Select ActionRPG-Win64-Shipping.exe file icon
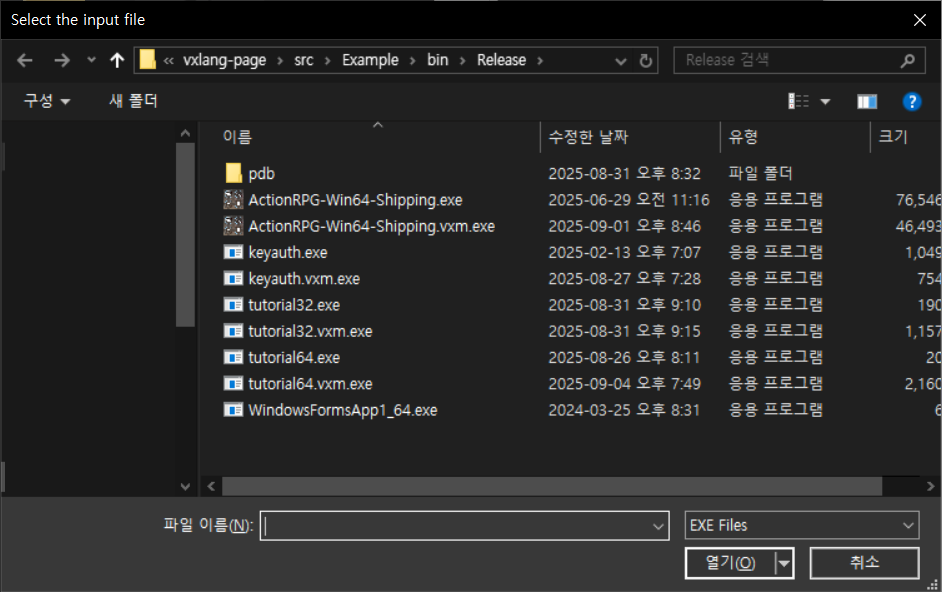 pos(233,200)
